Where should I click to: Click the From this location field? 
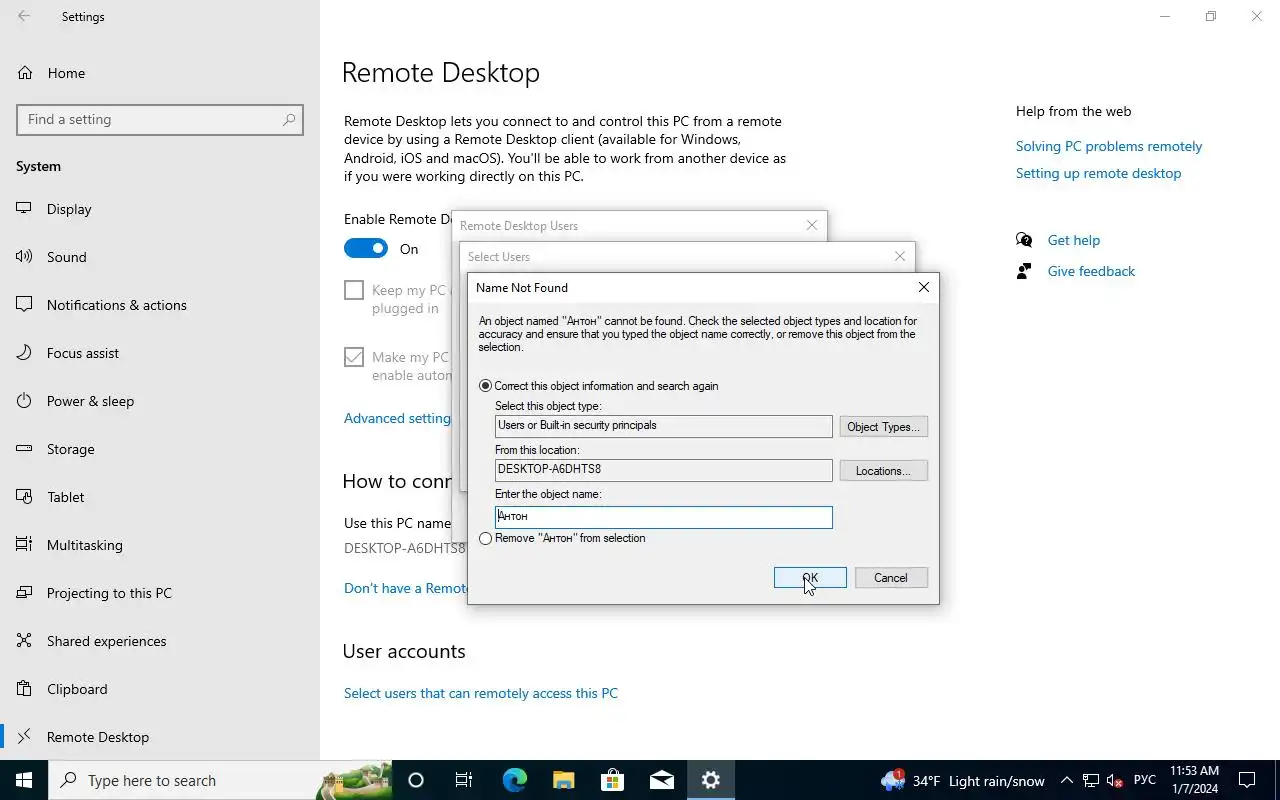(664, 469)
